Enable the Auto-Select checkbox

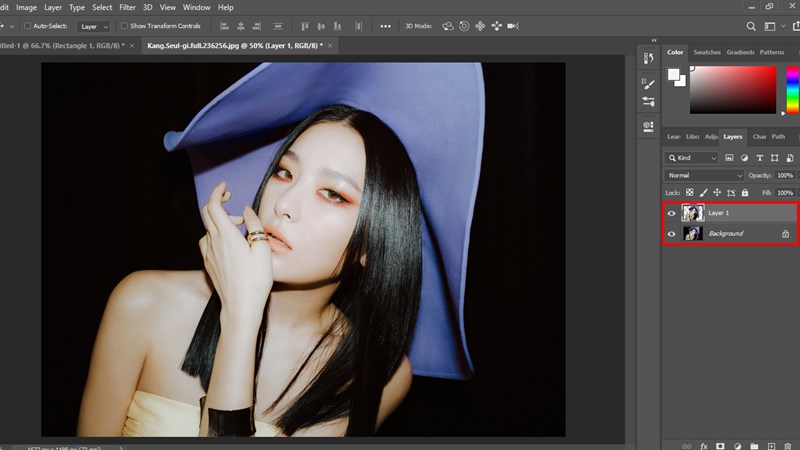click(28, 26)
